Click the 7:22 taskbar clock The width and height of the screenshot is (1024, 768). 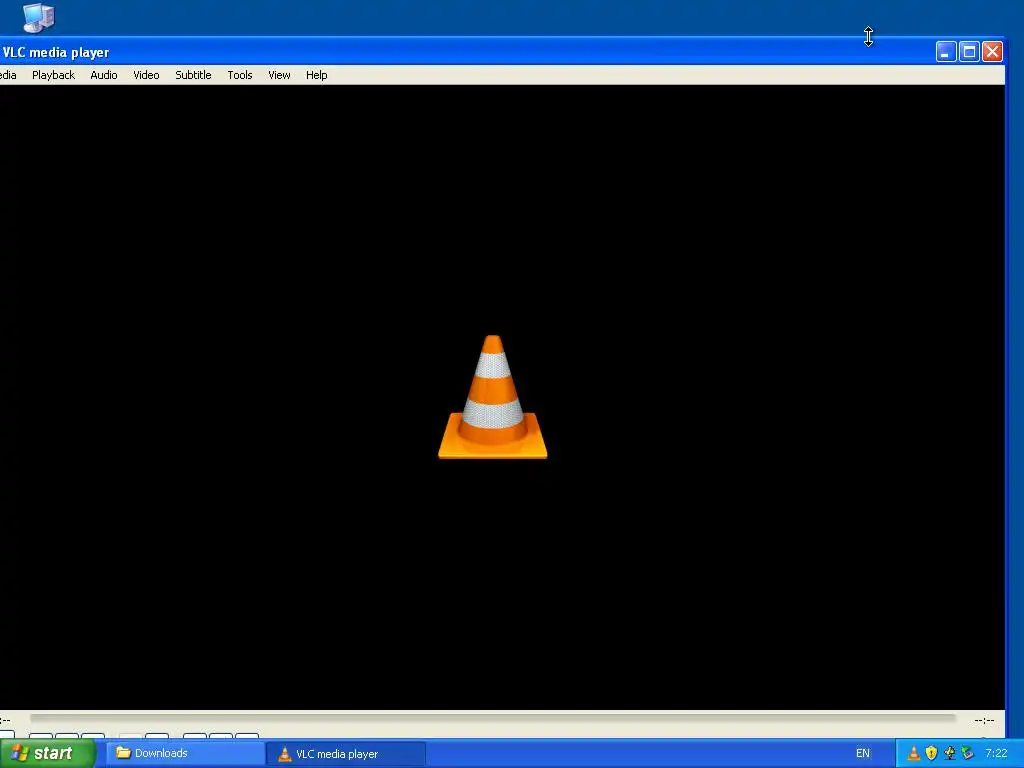[996, 753]
